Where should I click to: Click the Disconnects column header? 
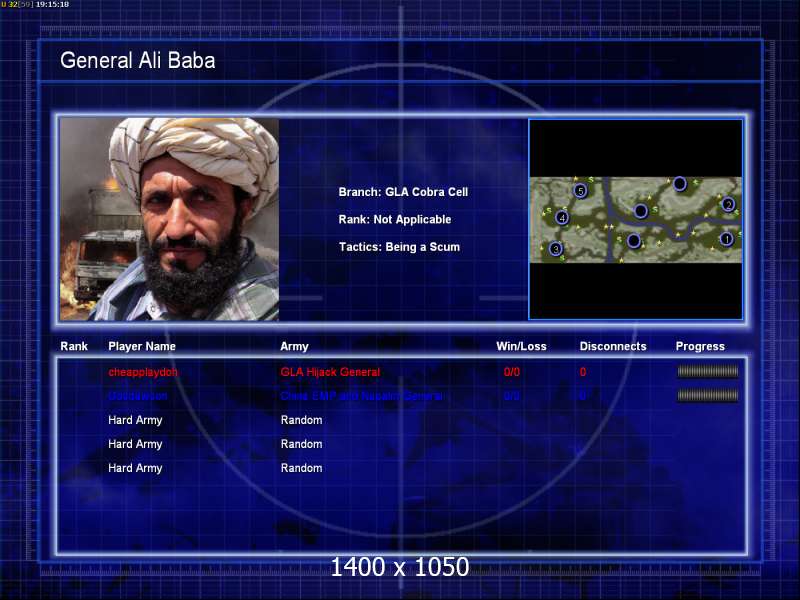(x=613, y=346)
